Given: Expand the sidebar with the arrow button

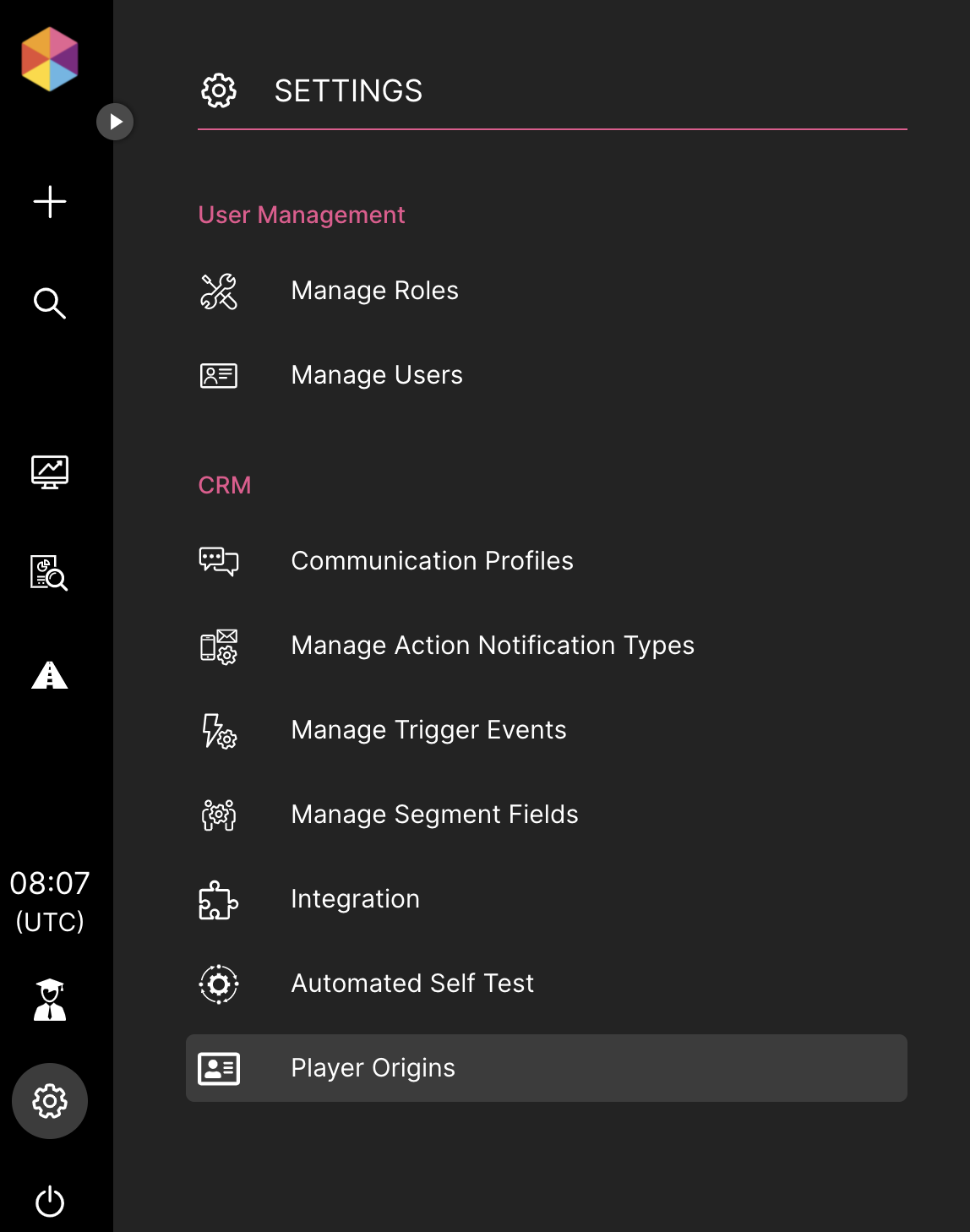Looking at the screenshot, I should [115, 122].
